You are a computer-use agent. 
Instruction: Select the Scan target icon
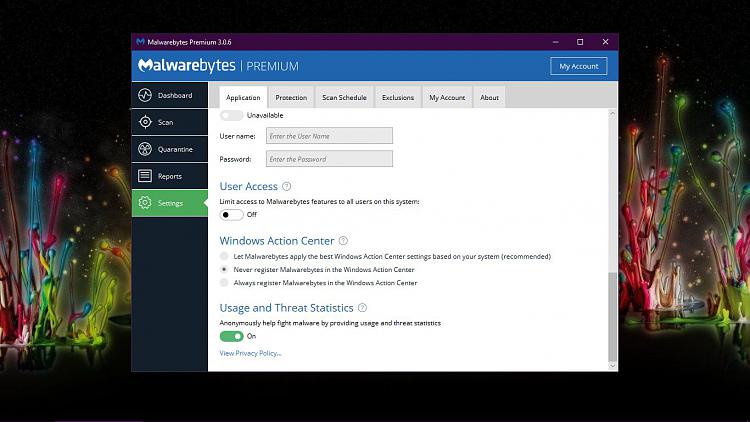(x=145, y=122)
